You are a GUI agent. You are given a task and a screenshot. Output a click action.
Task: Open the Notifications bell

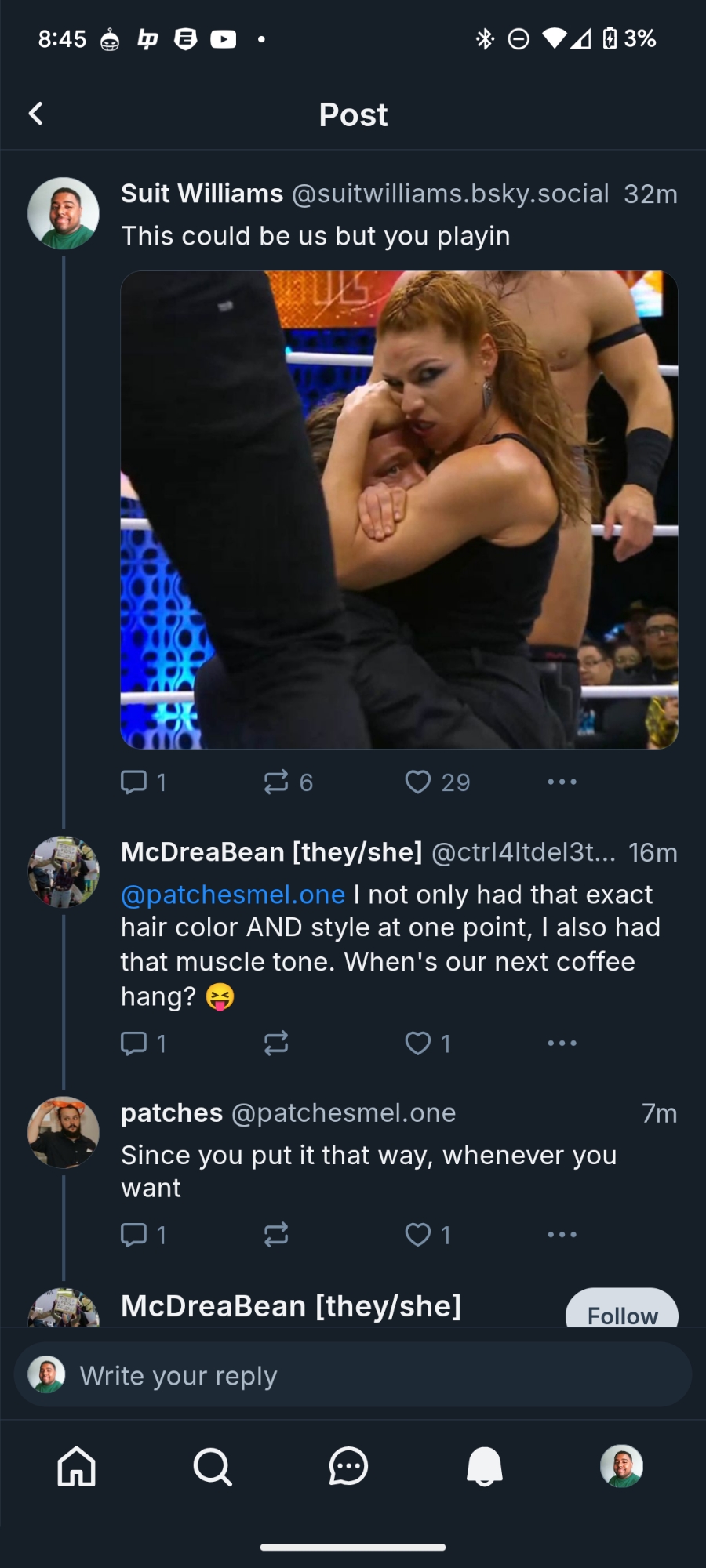(x=485, y=1466)
